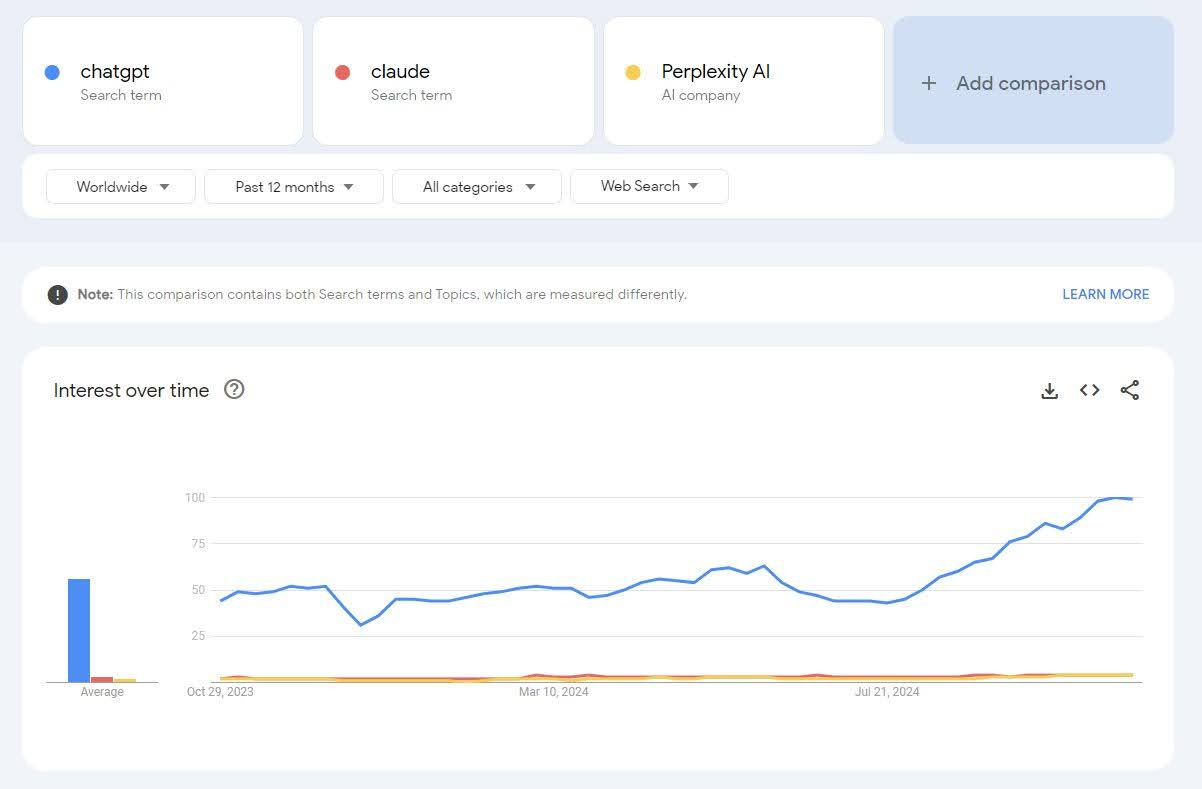This screenshot has width=1202, height=789.
Task: Open the Worldwide region dropdown
Action: click(x=121, y=187)
